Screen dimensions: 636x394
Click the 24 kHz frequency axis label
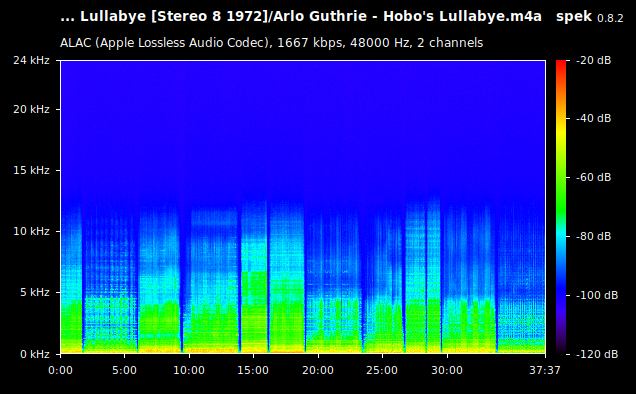pyautogui.click(x=31, y=60)
